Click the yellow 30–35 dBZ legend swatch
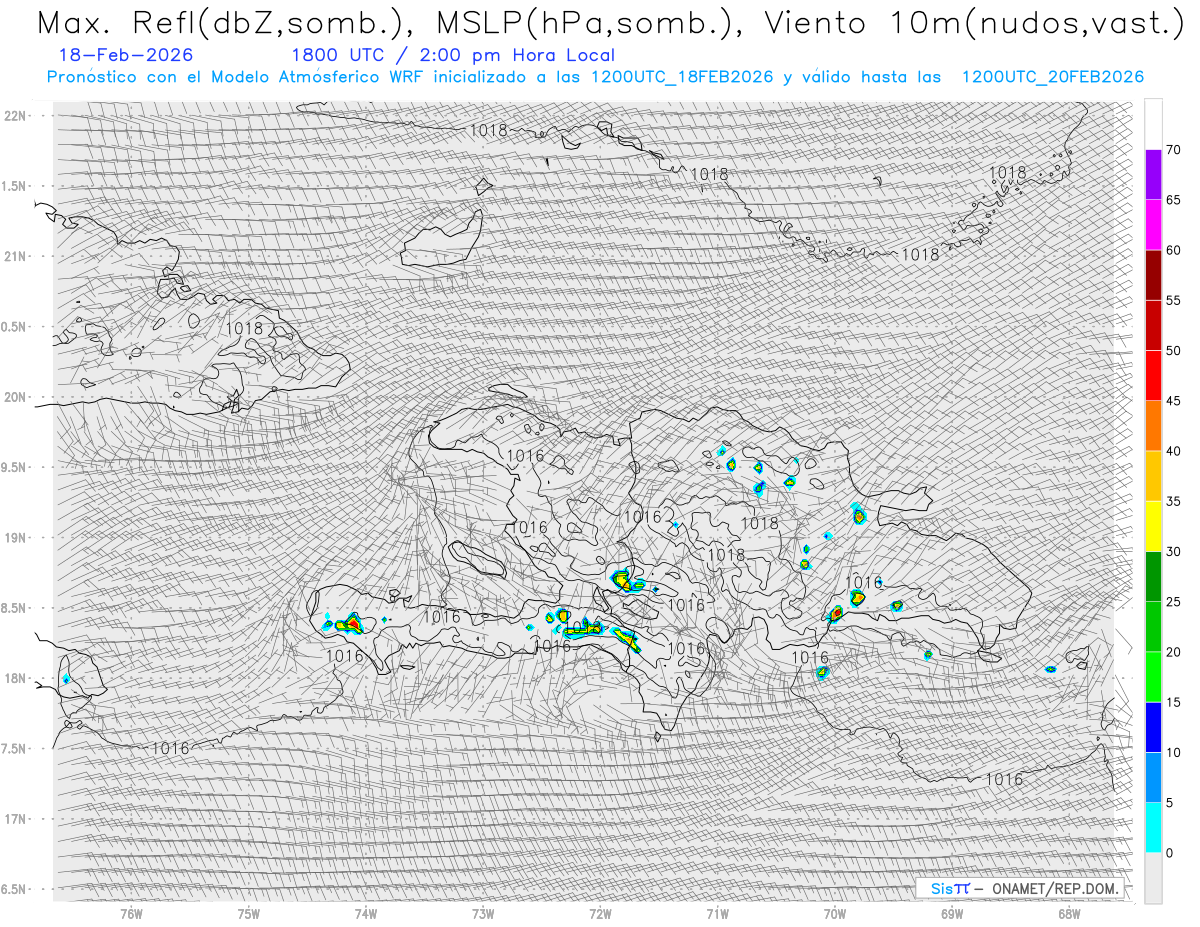The image size is (1200, 927). point(1153,526)
